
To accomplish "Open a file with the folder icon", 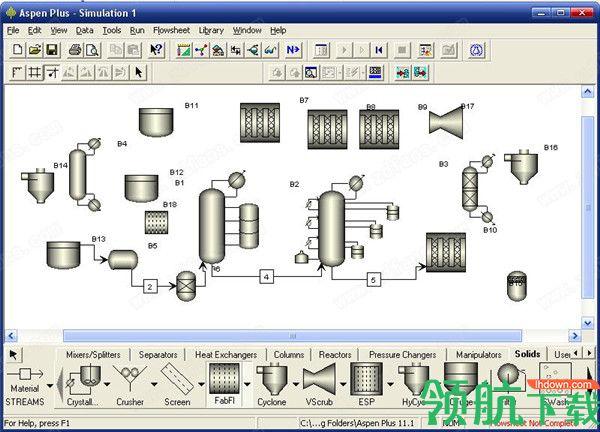I will coord(35,50).
